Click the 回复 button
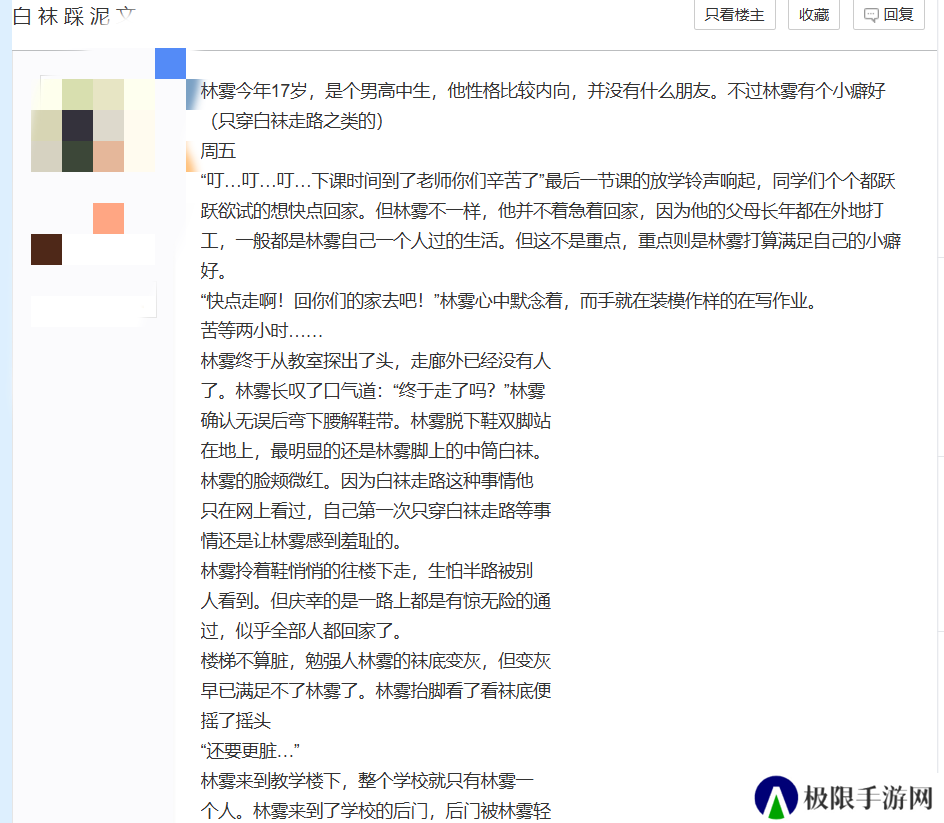Image resolution: width=944 pixels, height=823 pixels. tap(889, 15)
